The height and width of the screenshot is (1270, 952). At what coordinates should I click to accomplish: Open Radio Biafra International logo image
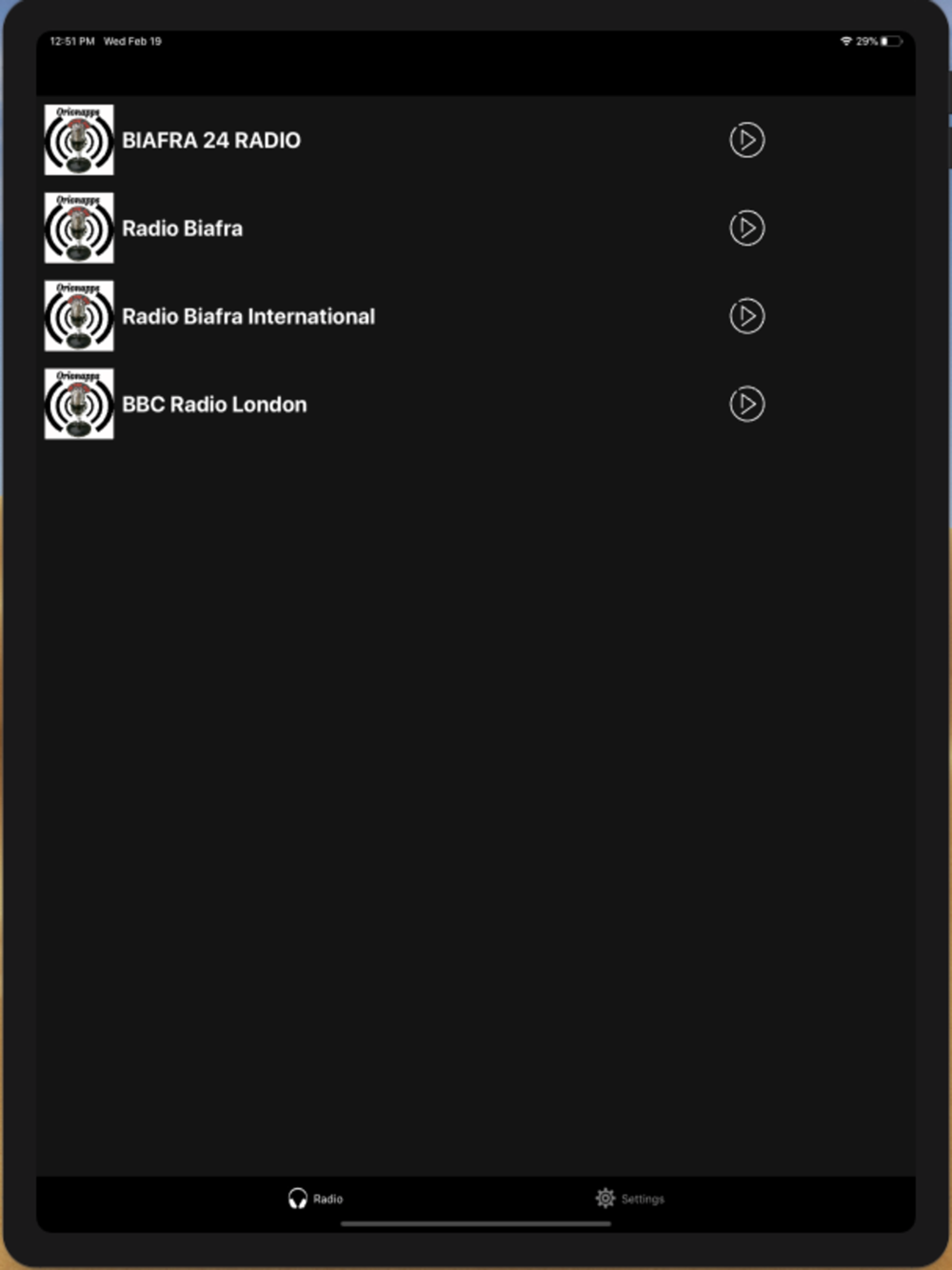tap(79, 316)
